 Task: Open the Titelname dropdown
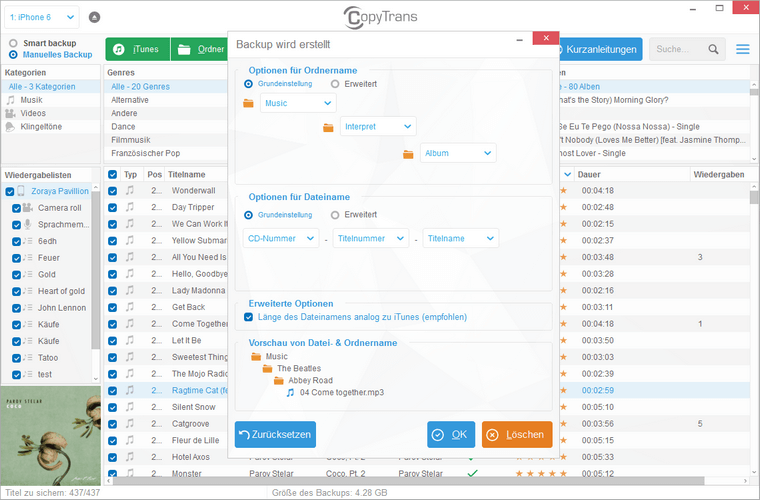click(x=461, y=238)
